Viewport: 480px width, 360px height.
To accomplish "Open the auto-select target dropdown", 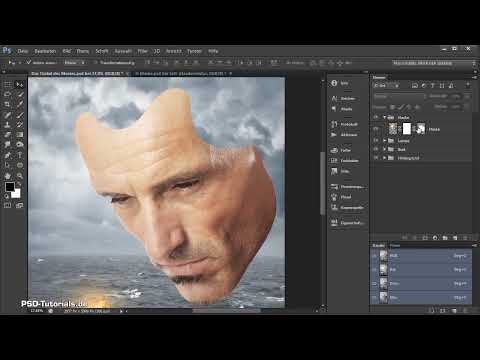I will [x=75, y=62].
